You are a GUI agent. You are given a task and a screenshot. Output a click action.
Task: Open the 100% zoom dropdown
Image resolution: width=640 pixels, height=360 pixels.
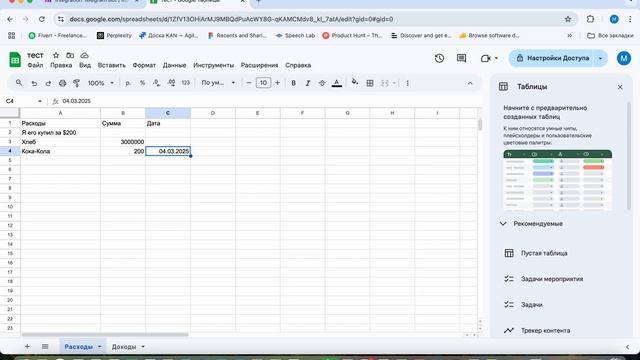pos(100,83)
